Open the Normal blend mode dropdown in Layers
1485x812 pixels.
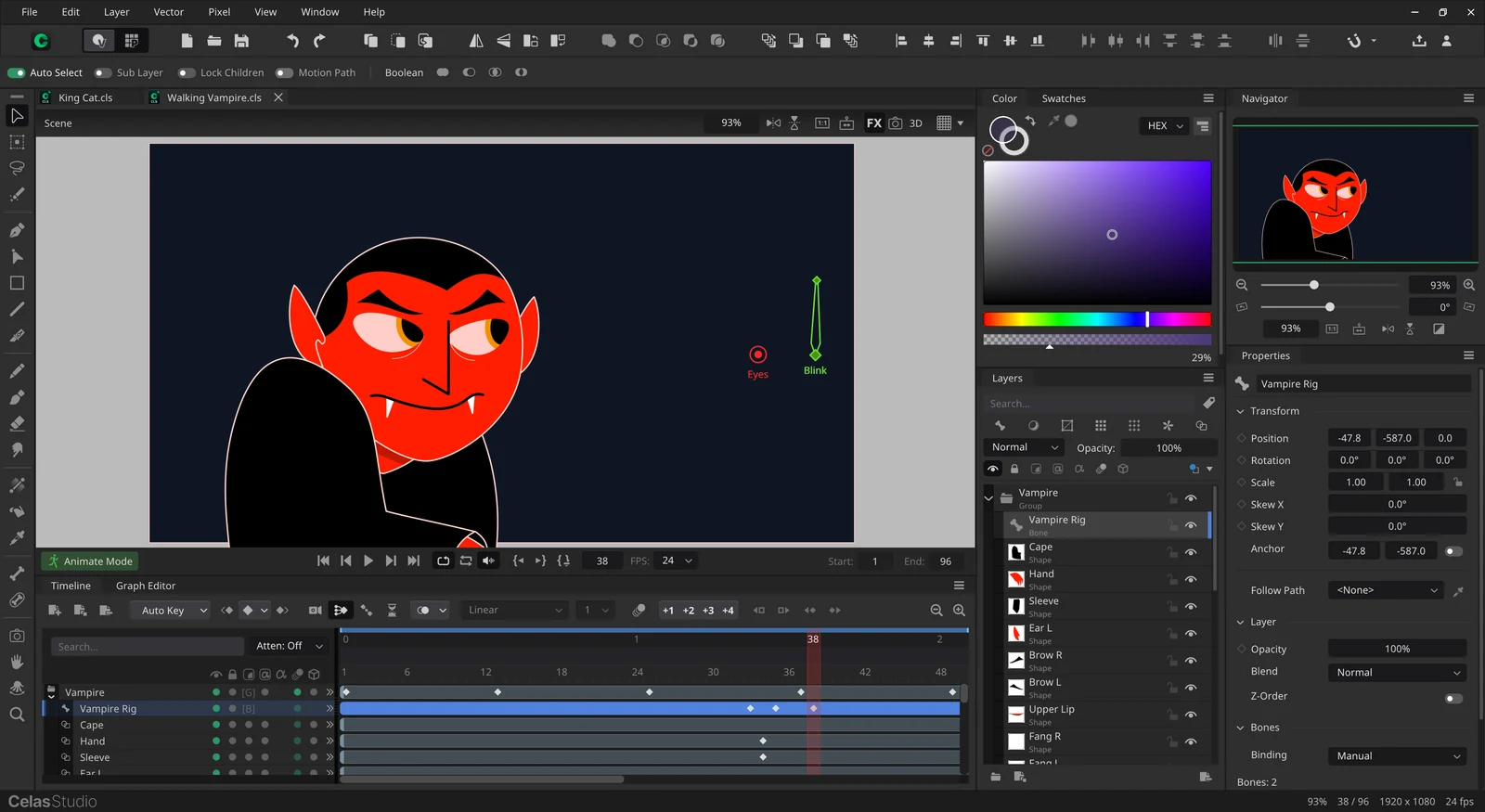1025,447
